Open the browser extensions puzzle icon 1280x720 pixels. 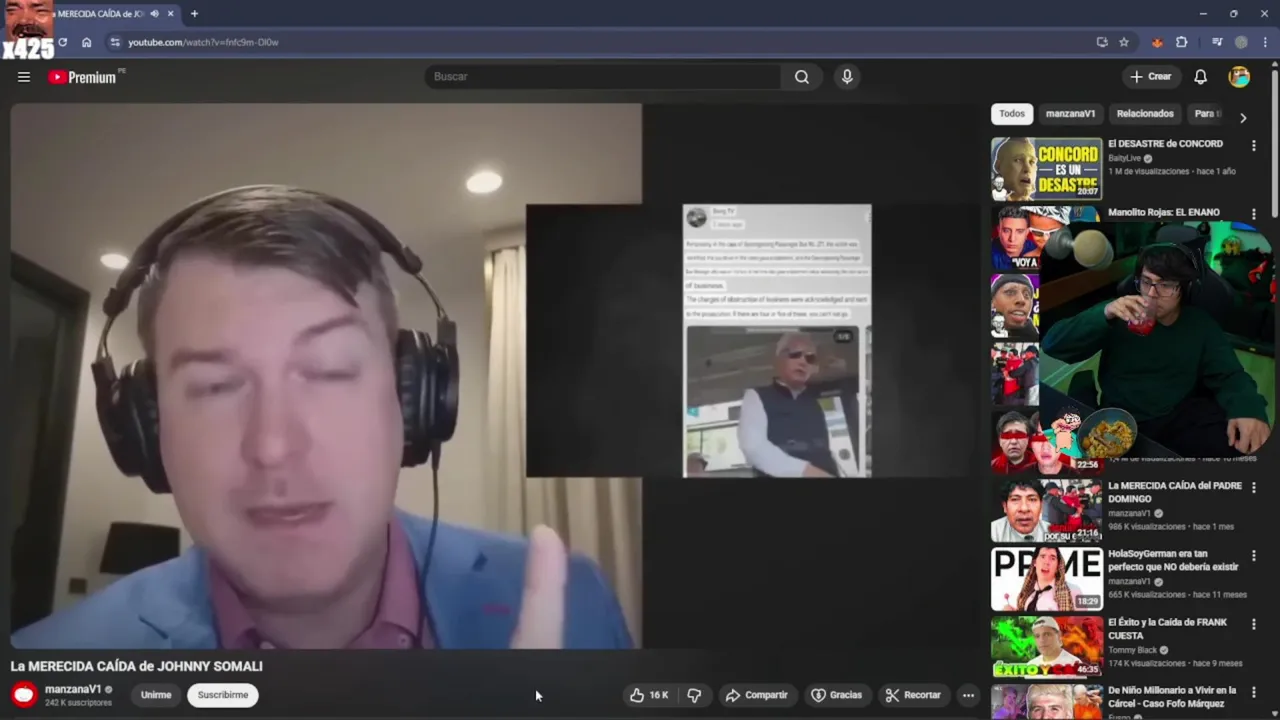pyautogui.click(x=1182, y=42)
